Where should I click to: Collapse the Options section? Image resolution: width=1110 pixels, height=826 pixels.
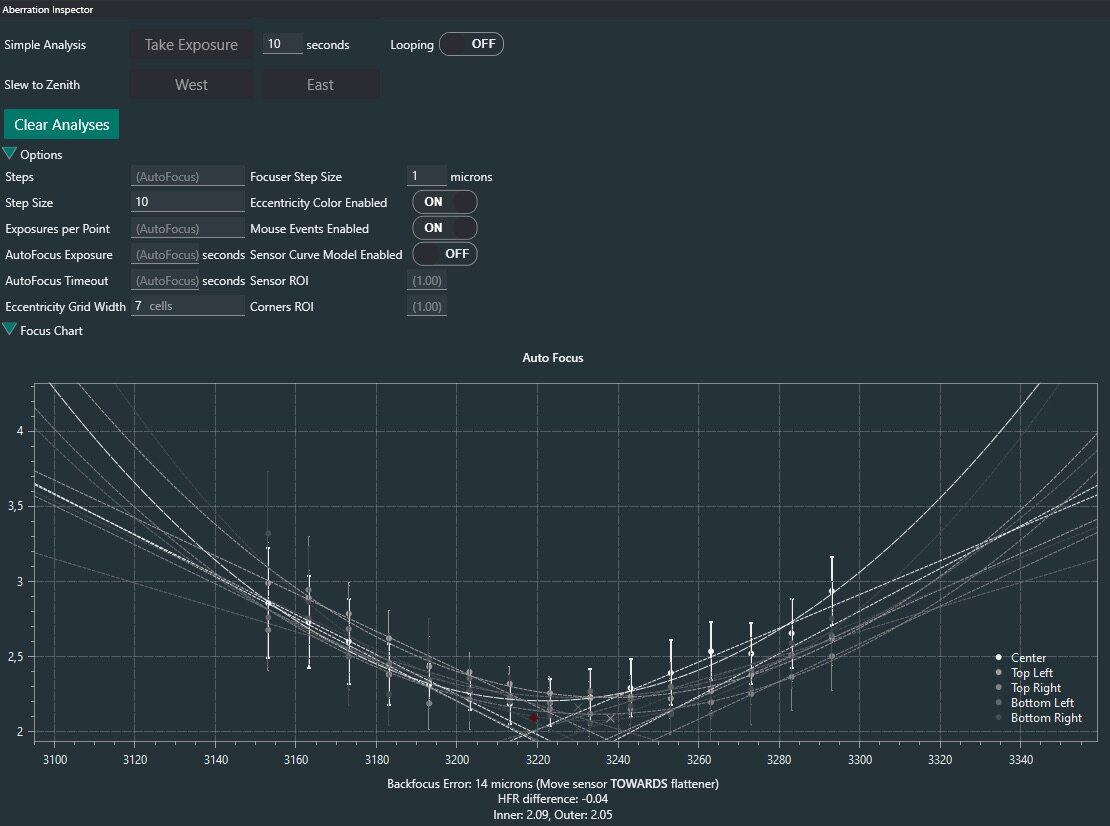9,154
